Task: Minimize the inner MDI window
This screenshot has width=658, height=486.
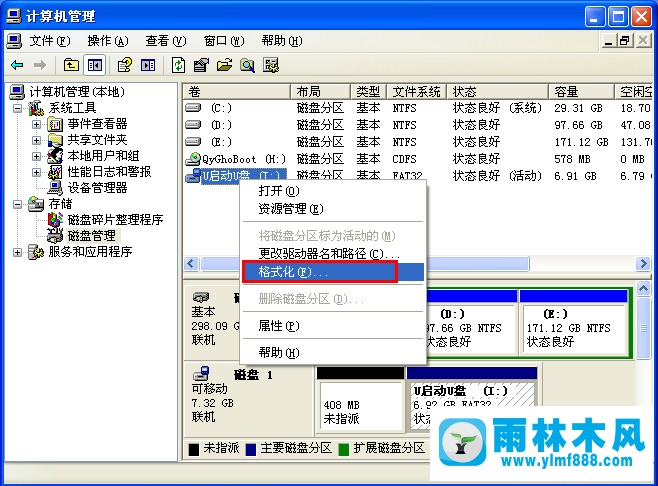Action: coord(609,41)
